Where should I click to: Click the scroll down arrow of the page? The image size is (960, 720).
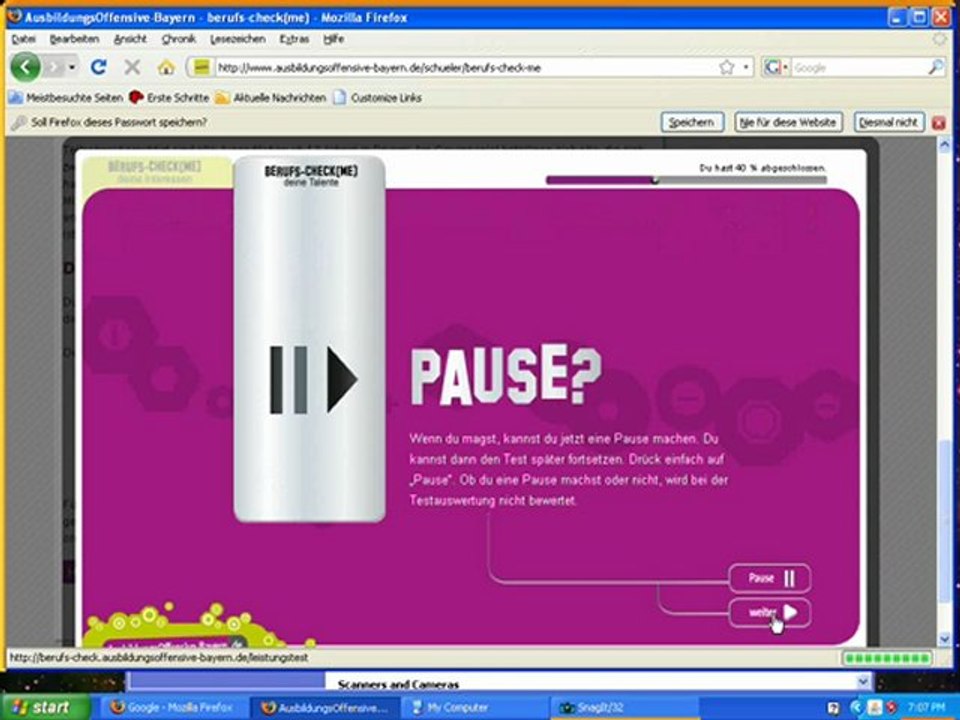click(944, 639)
